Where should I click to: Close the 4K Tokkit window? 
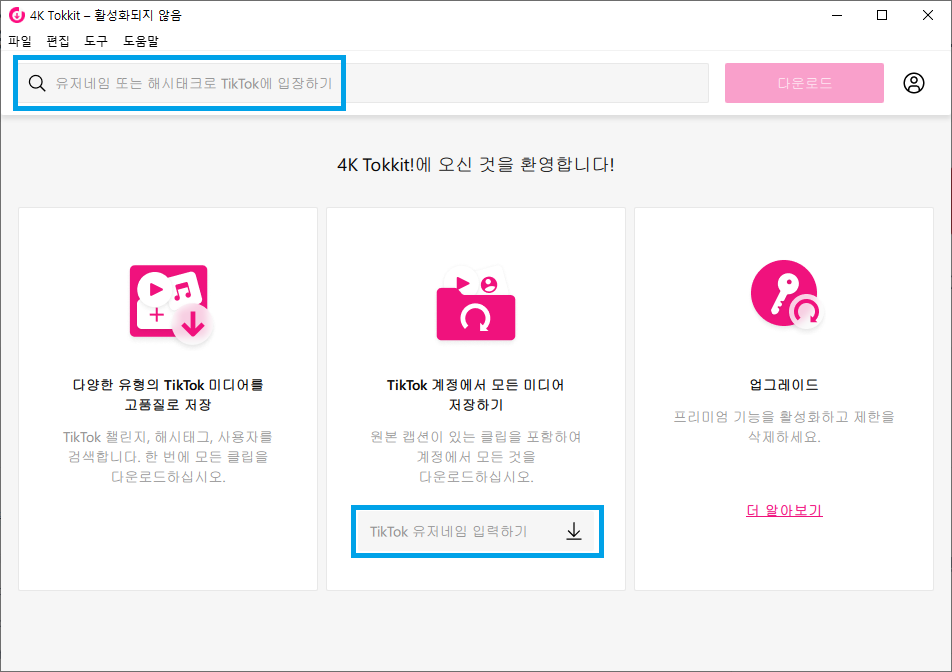(x=928, y=15)
